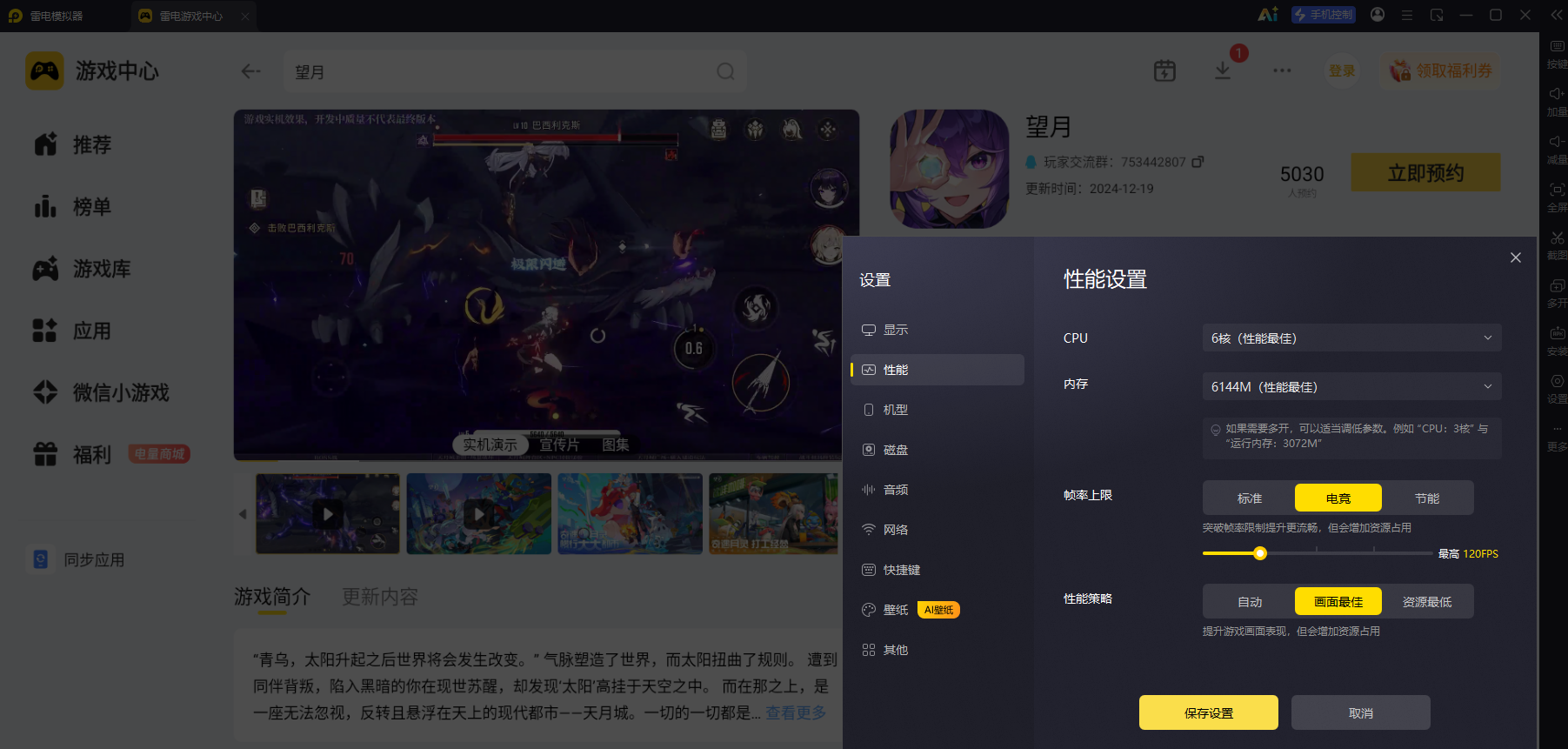This screenshot has height=749, width=1568.
Task: Open the third screenshot thumbnail
Action: (x=631, y=514)
